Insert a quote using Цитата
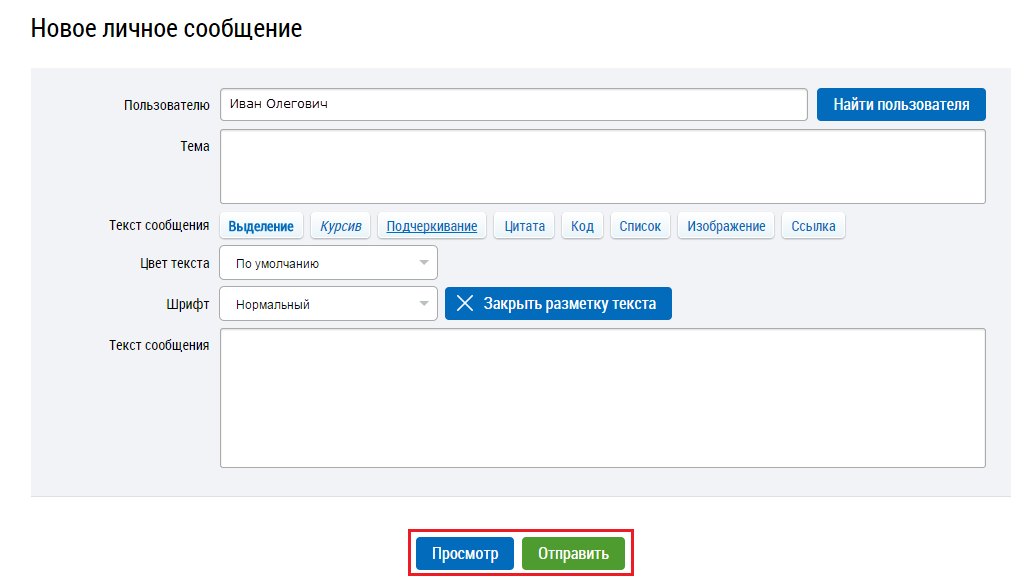Image resolution: width=1032 pixels, height=588 pixels. [525, 226]
